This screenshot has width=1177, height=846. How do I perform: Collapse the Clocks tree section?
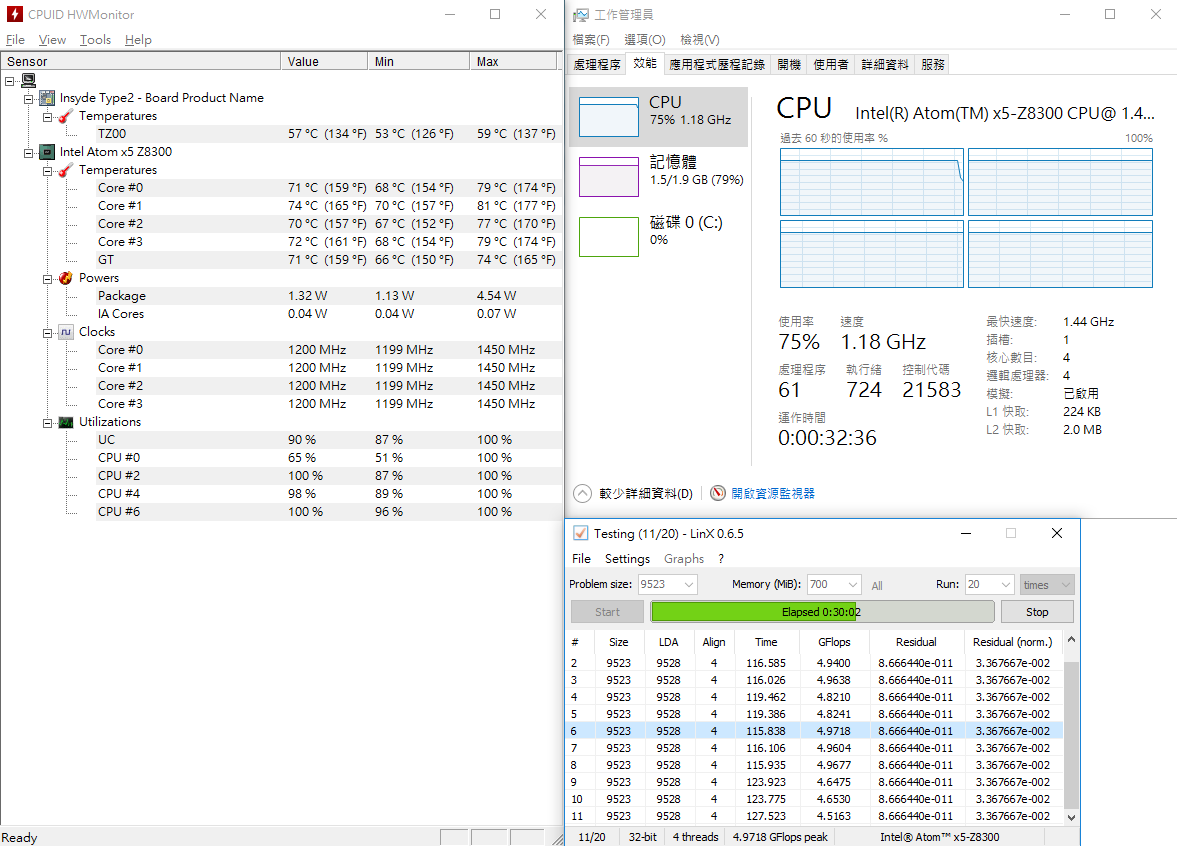tap(47, 333)
